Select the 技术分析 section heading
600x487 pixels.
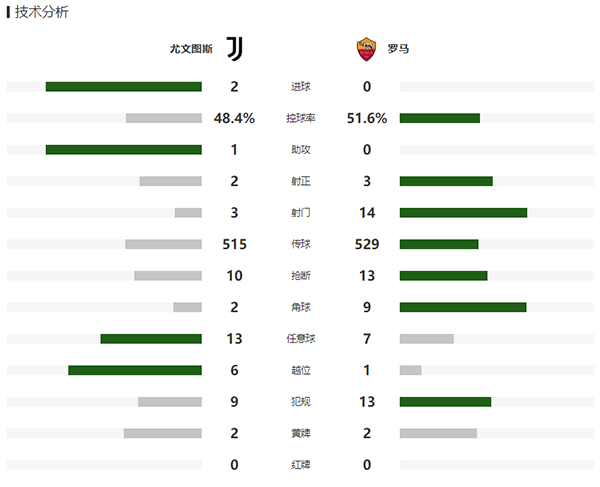coord(42,12)
